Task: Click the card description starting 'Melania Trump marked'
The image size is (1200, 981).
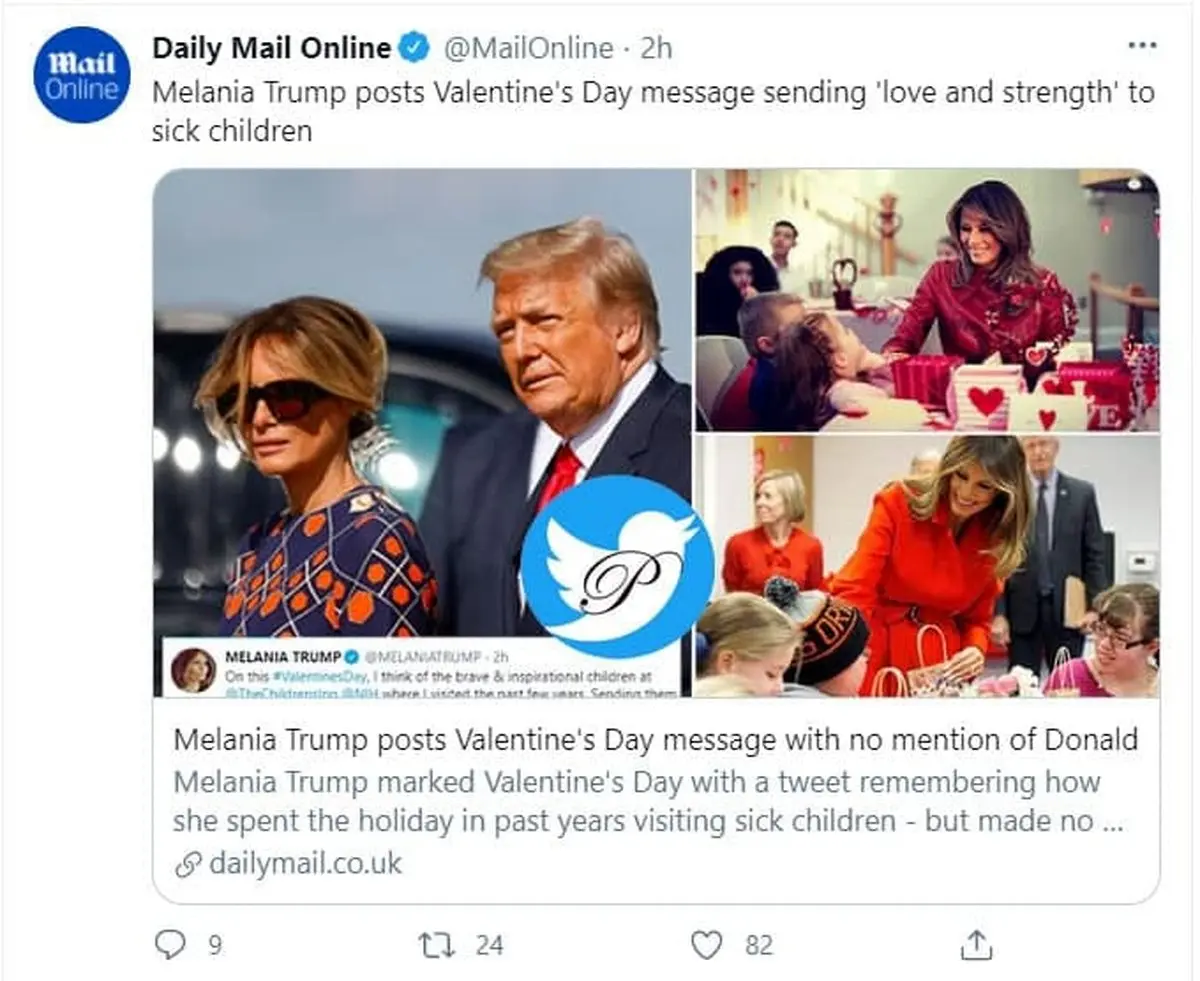Action: click(640, 800)
